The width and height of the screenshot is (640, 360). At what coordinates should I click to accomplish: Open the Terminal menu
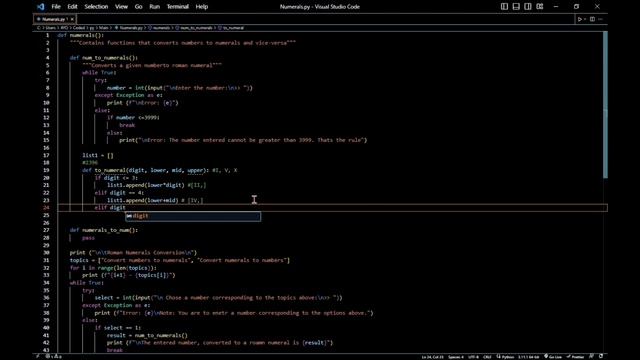[178, 7]
